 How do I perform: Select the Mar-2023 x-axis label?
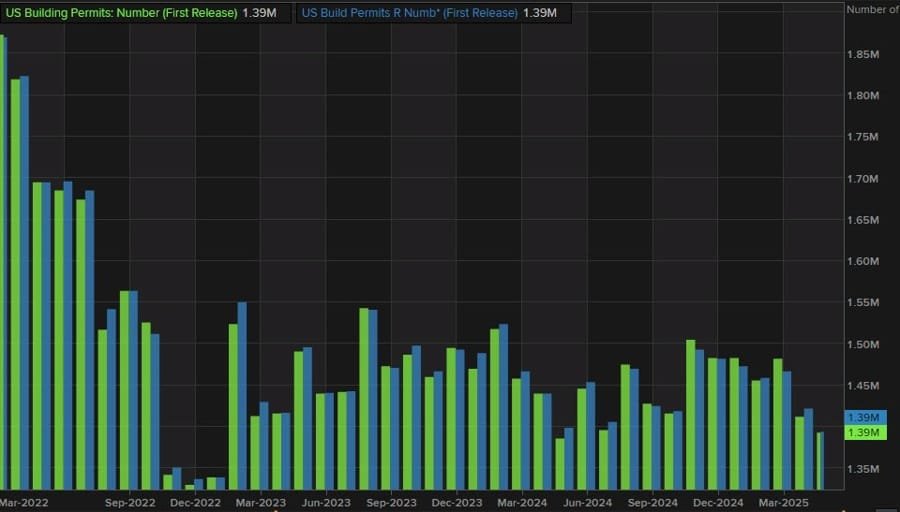[261, 503]
